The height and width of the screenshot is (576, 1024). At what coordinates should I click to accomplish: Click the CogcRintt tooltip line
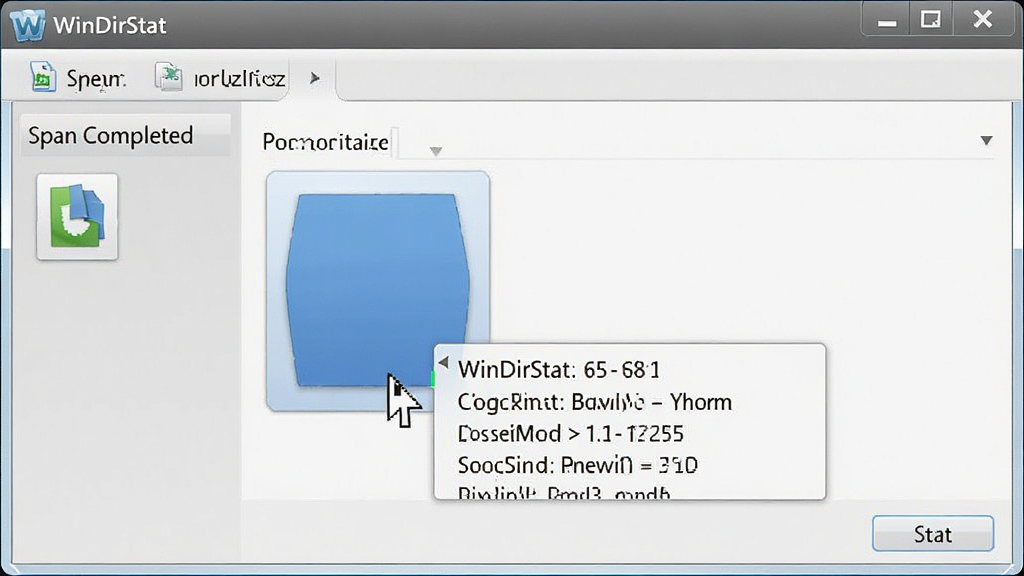click(594, 402)
